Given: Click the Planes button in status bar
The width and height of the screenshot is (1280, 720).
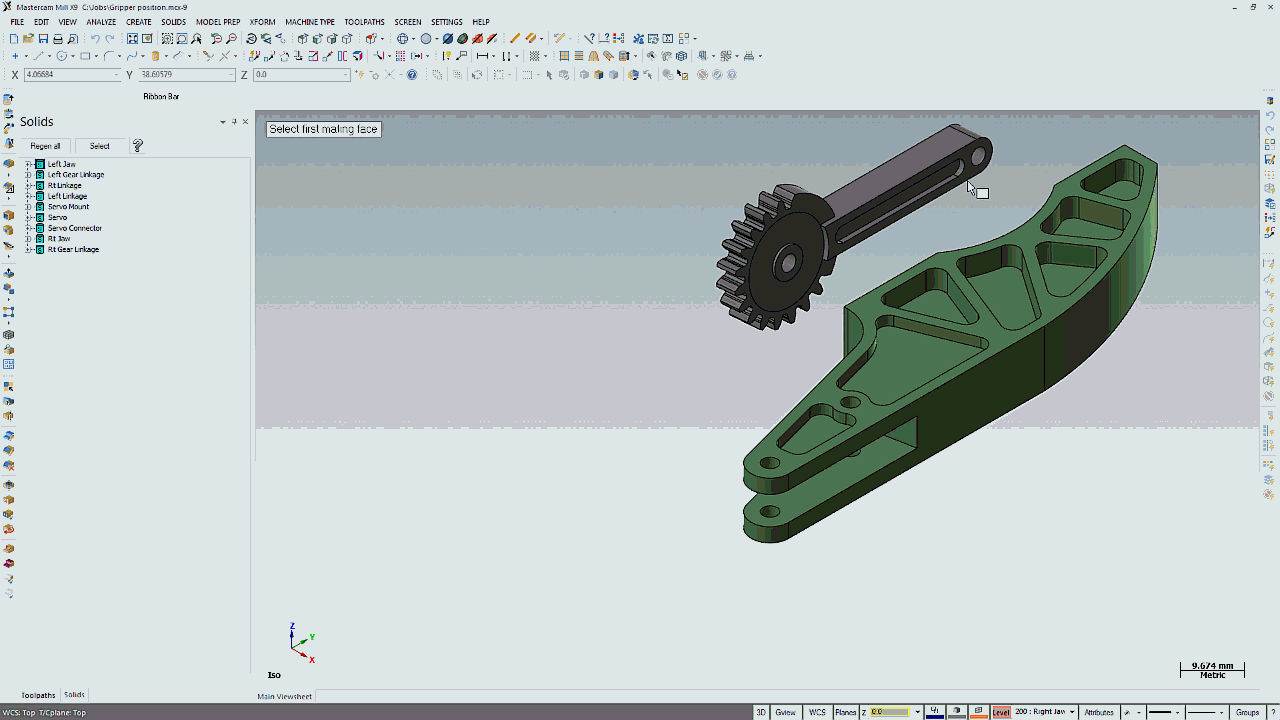Looking at the screenshot, I should pyautogui.click(x=846, y=712).
